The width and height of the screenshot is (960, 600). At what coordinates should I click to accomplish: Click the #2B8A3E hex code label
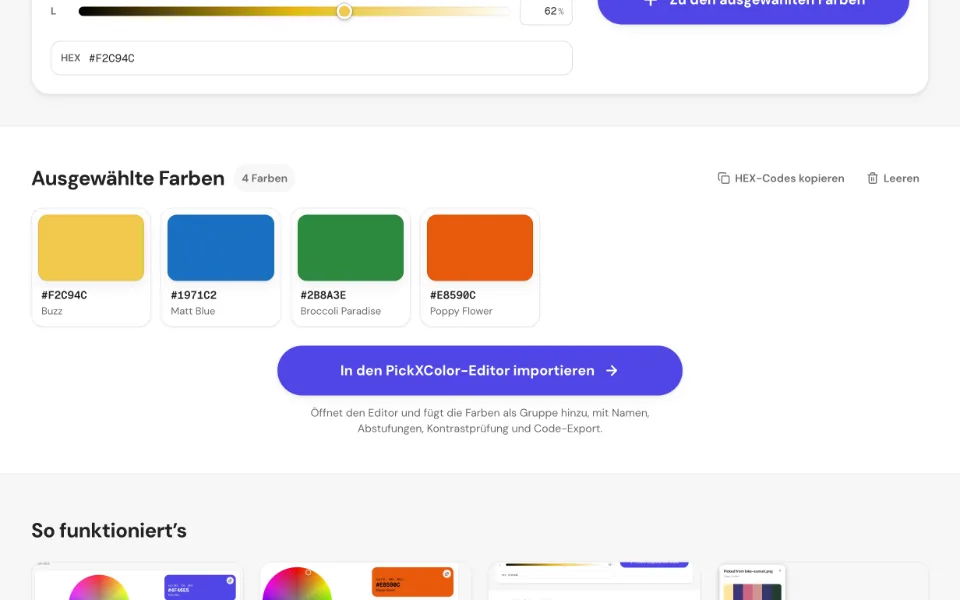click(x=323, y=295)
